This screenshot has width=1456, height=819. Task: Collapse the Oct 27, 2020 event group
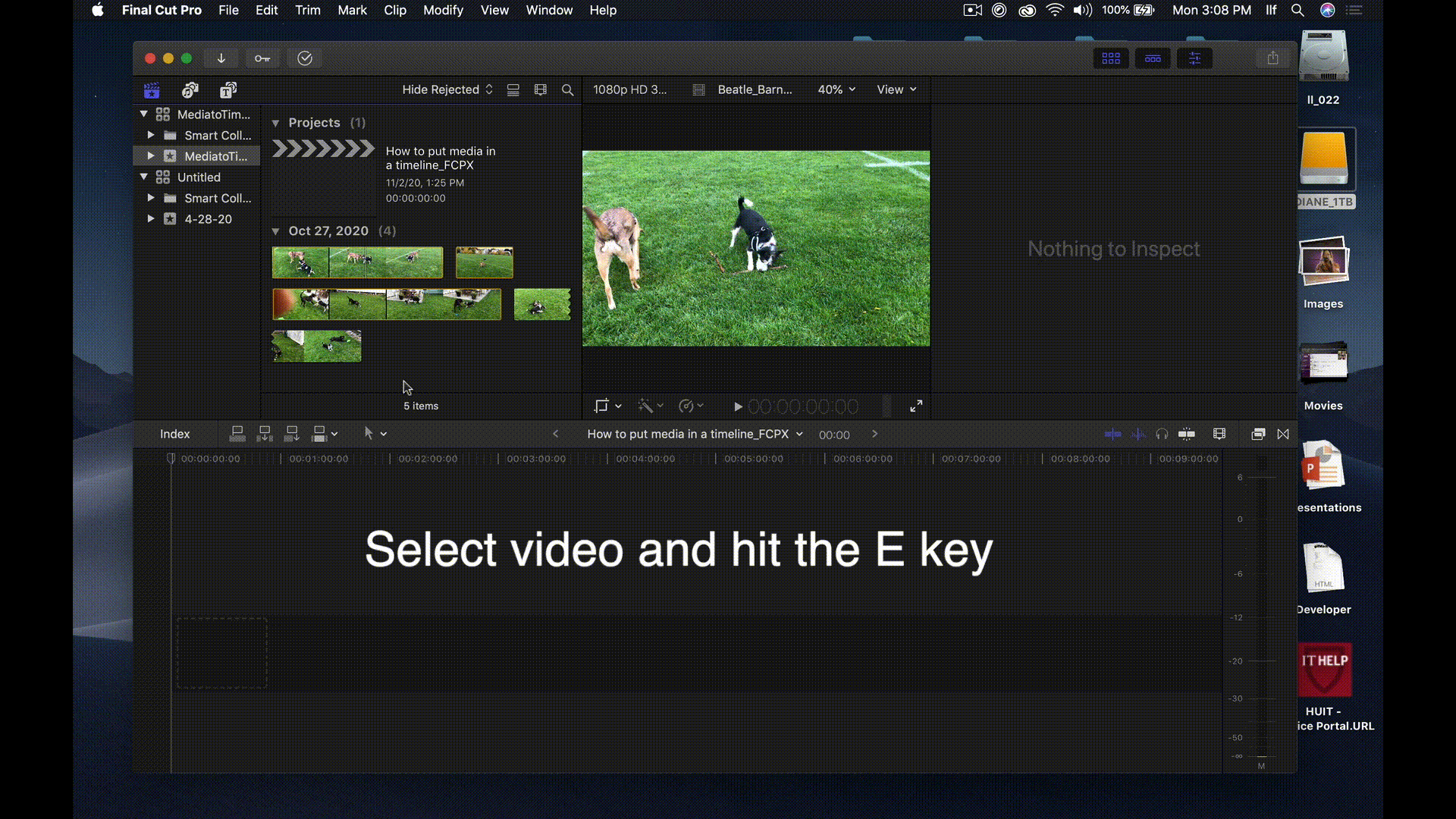276,231
